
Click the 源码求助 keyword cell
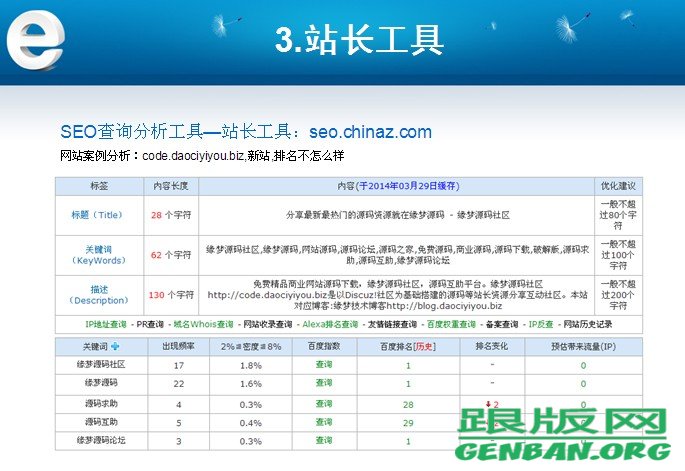coord(101,404)
